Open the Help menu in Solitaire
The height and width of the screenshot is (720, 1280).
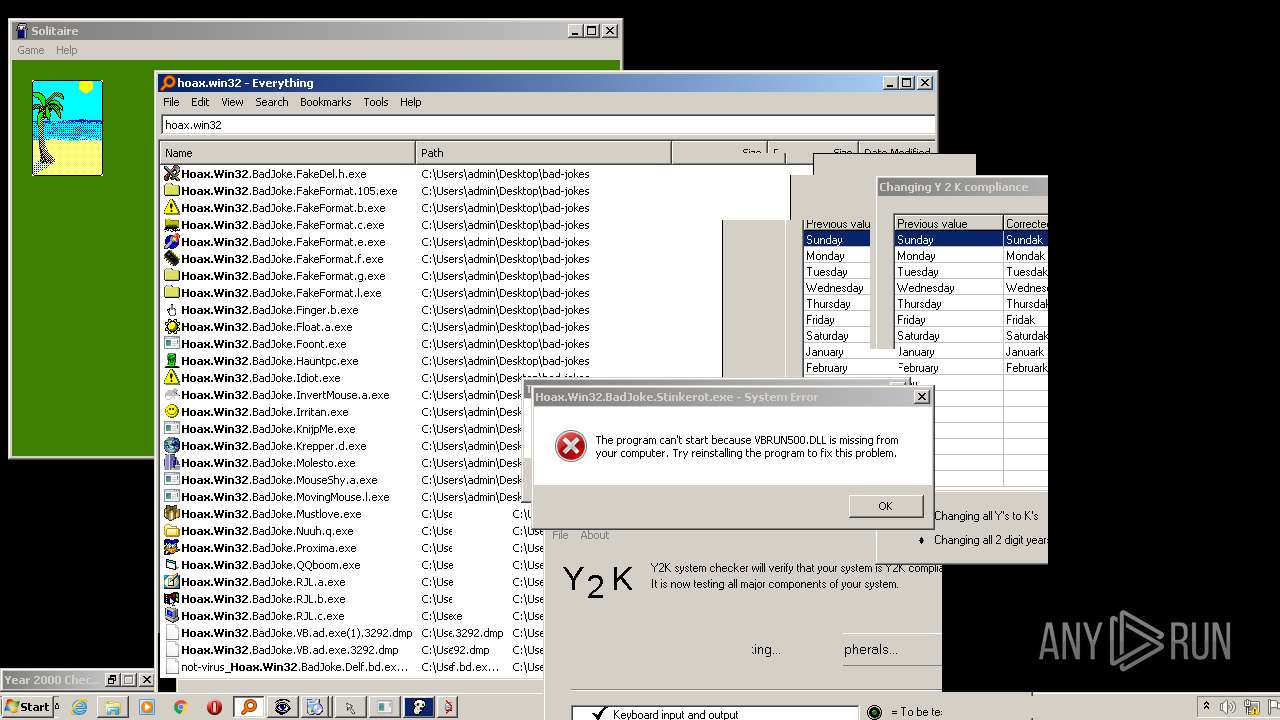click(x=66, y=50)
